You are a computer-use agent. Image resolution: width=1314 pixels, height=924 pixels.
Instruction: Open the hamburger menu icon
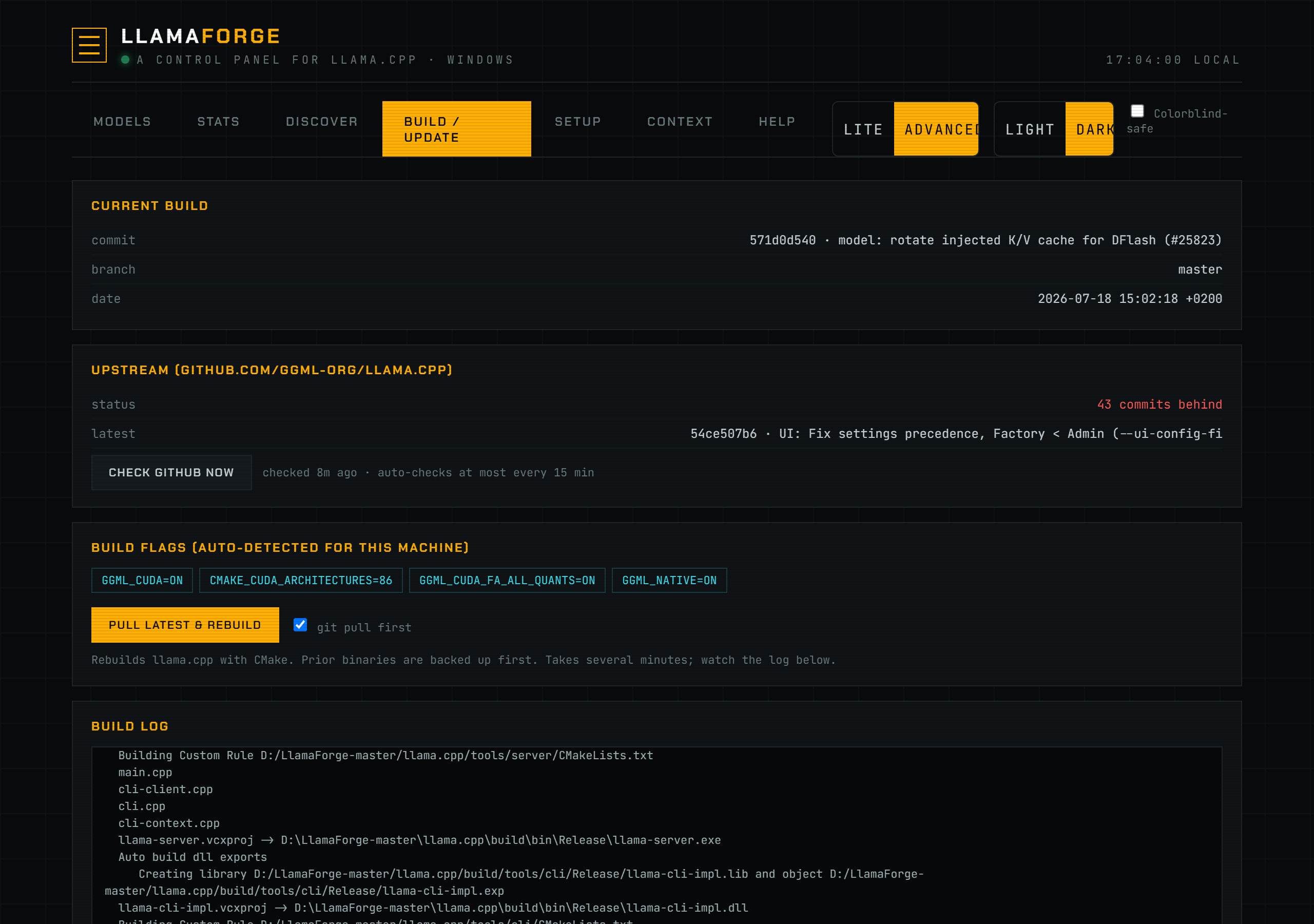[89, 45]
